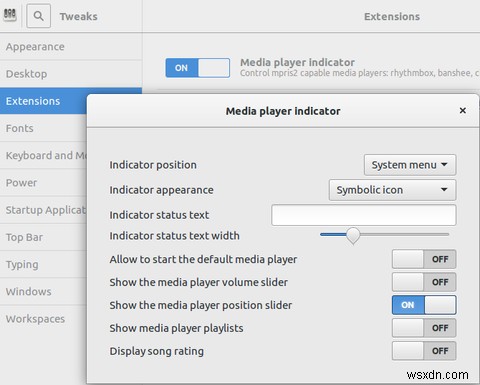Enable Show the media player volume slider
This screenshot has width=480, height=385.
424,282
